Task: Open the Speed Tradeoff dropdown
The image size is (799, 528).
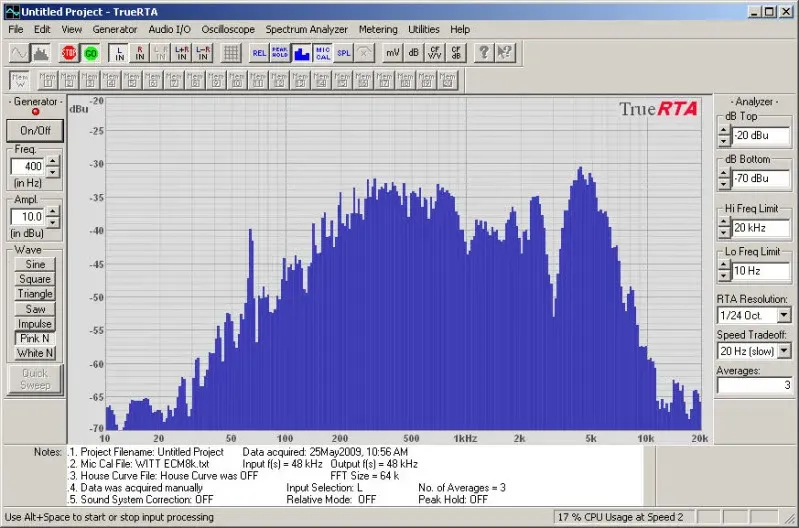Action: 784,351
